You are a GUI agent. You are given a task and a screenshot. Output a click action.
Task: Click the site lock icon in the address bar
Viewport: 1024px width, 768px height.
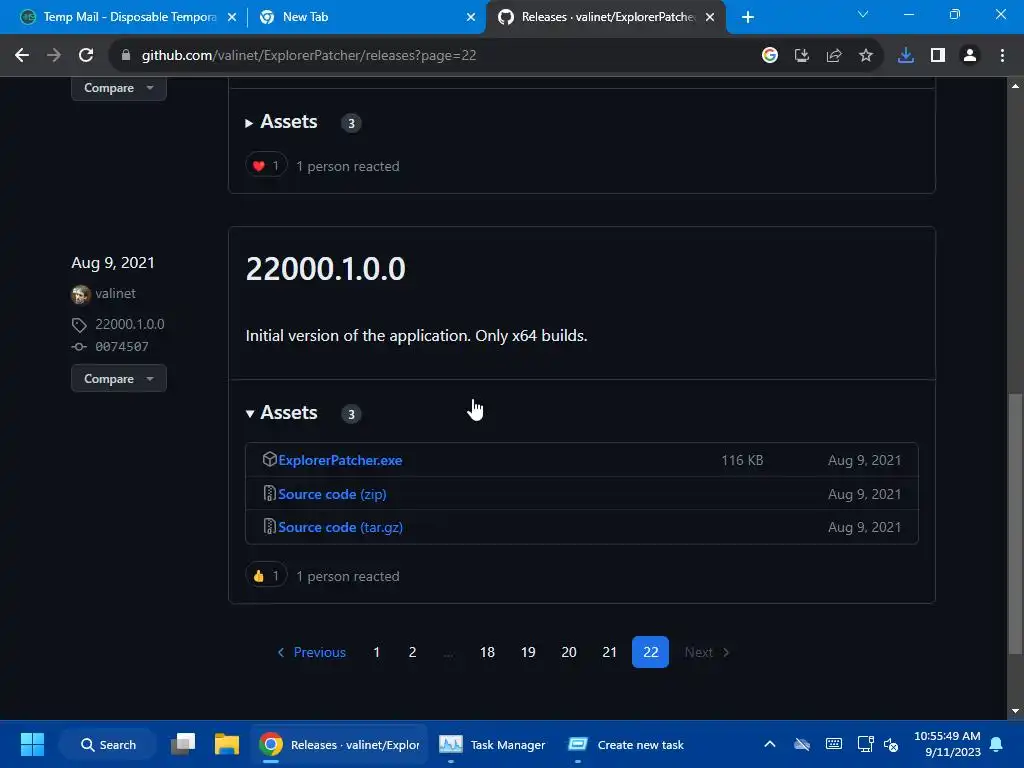pos(126,56)
